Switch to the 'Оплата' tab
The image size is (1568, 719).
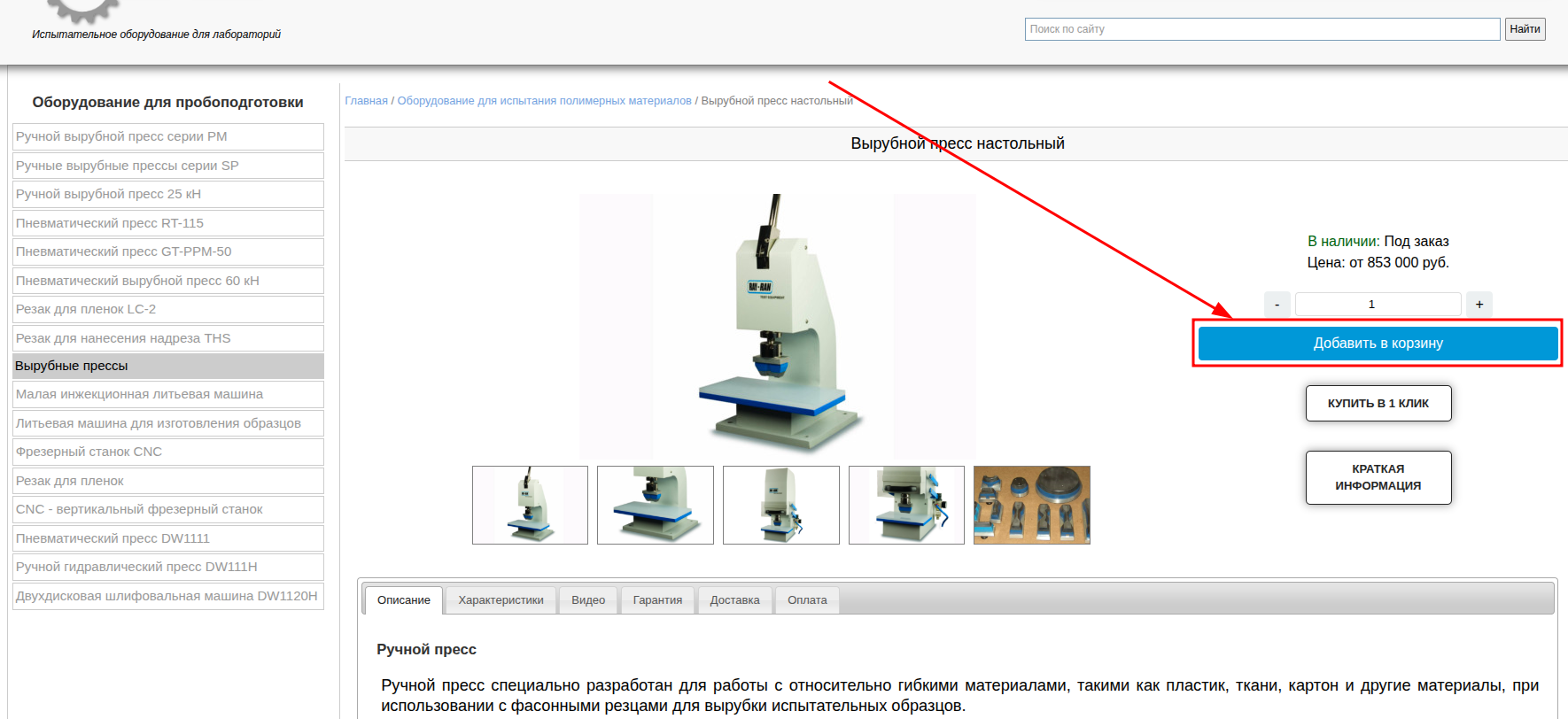pos(807,600)
